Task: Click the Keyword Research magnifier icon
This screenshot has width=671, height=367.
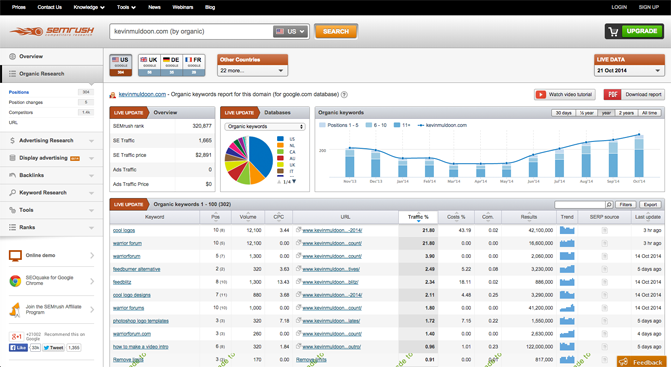Action: [12, 193]
